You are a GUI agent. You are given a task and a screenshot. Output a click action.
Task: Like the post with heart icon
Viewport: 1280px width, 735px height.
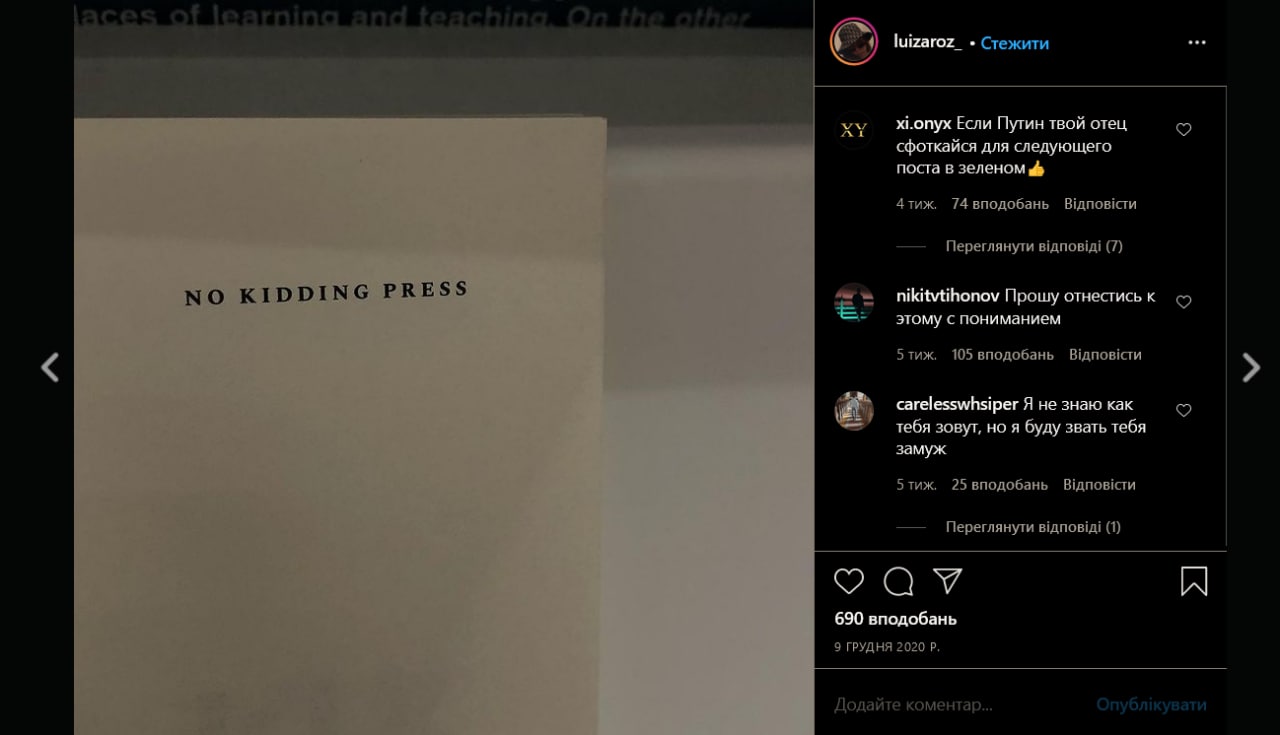coord(849,581)
